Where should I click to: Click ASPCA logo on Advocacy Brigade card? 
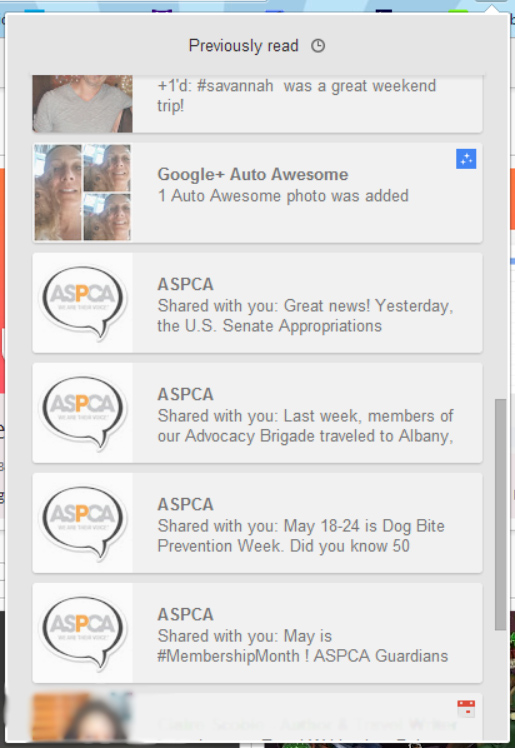click(x=83, y=413)
